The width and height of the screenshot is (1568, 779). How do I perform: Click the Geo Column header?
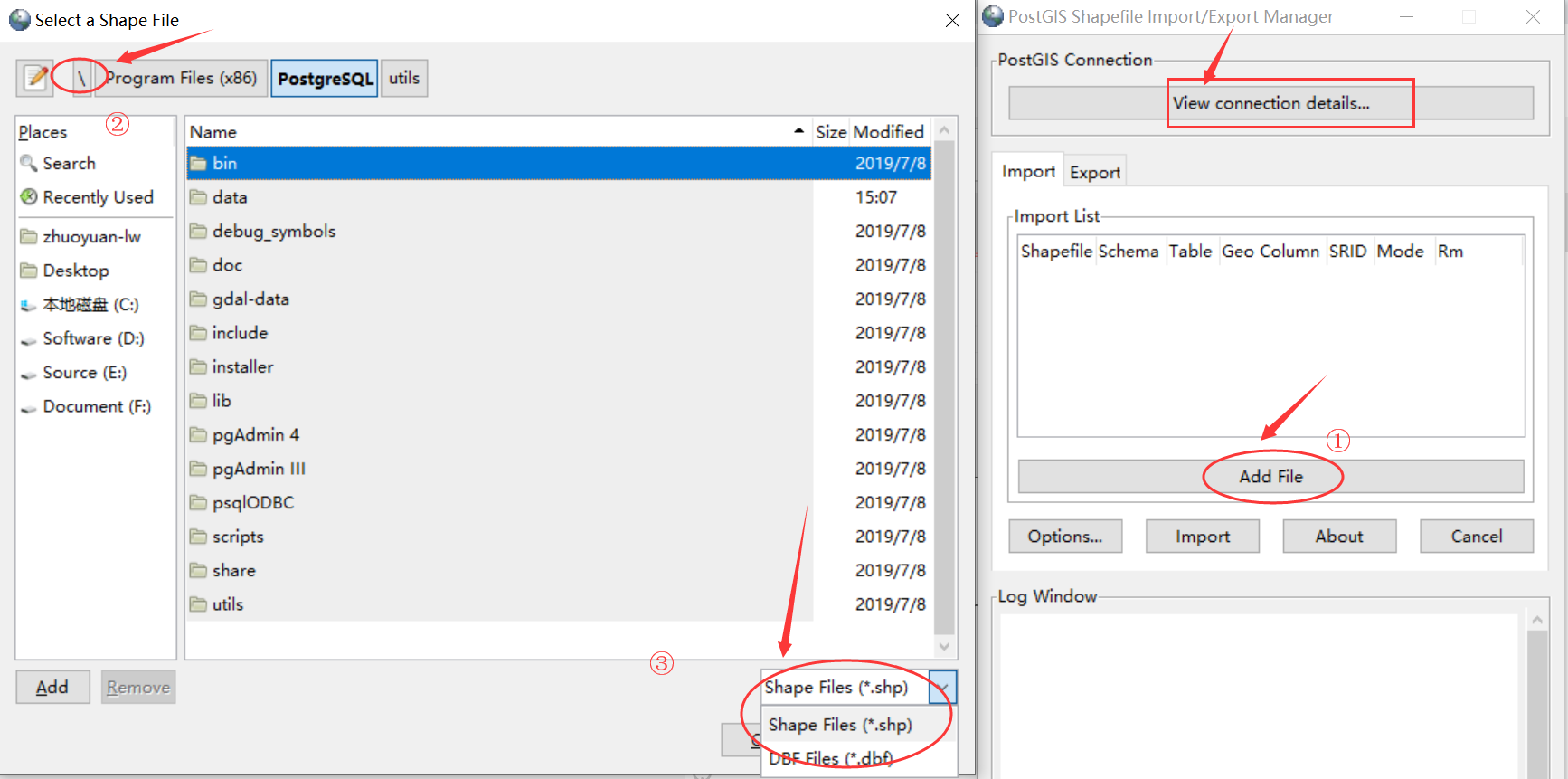(x=1270, y=252)
